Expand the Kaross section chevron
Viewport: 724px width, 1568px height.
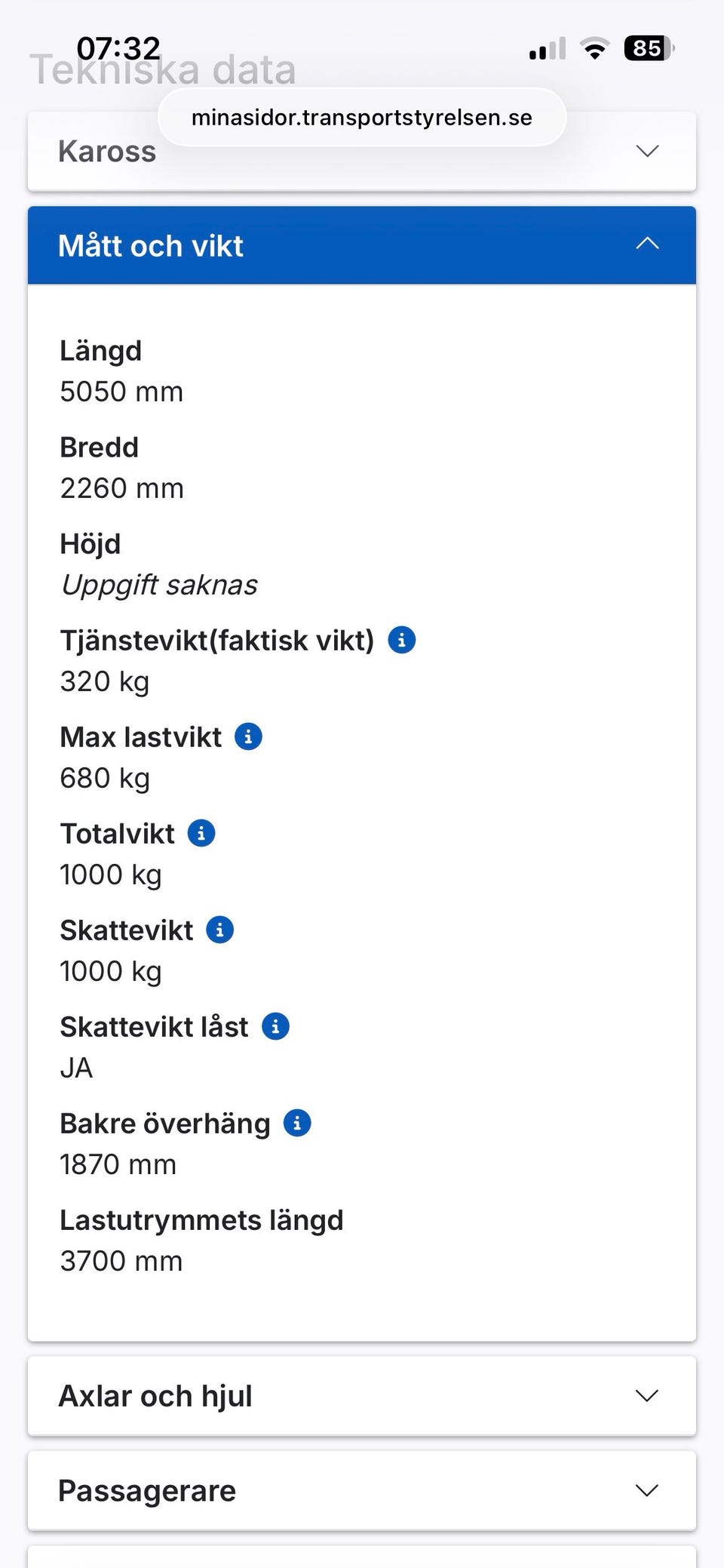647,151
